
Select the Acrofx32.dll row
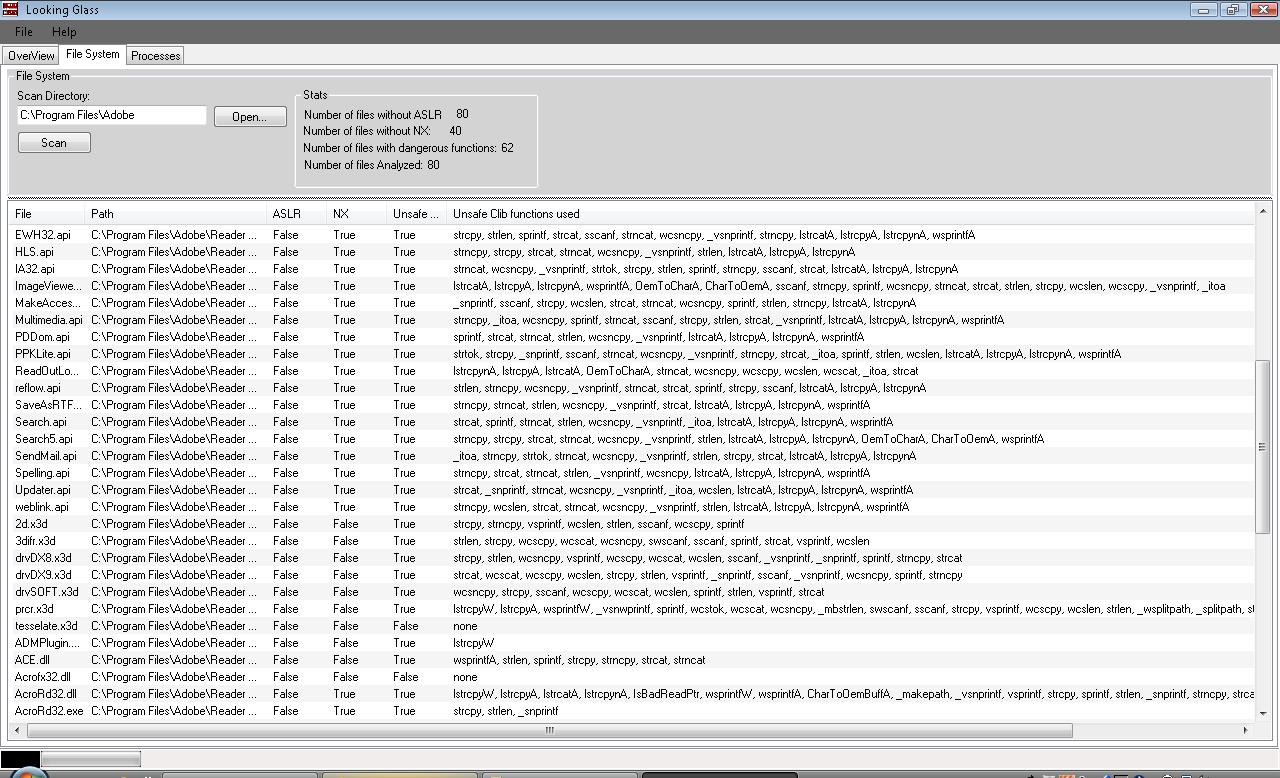point(632,677)
